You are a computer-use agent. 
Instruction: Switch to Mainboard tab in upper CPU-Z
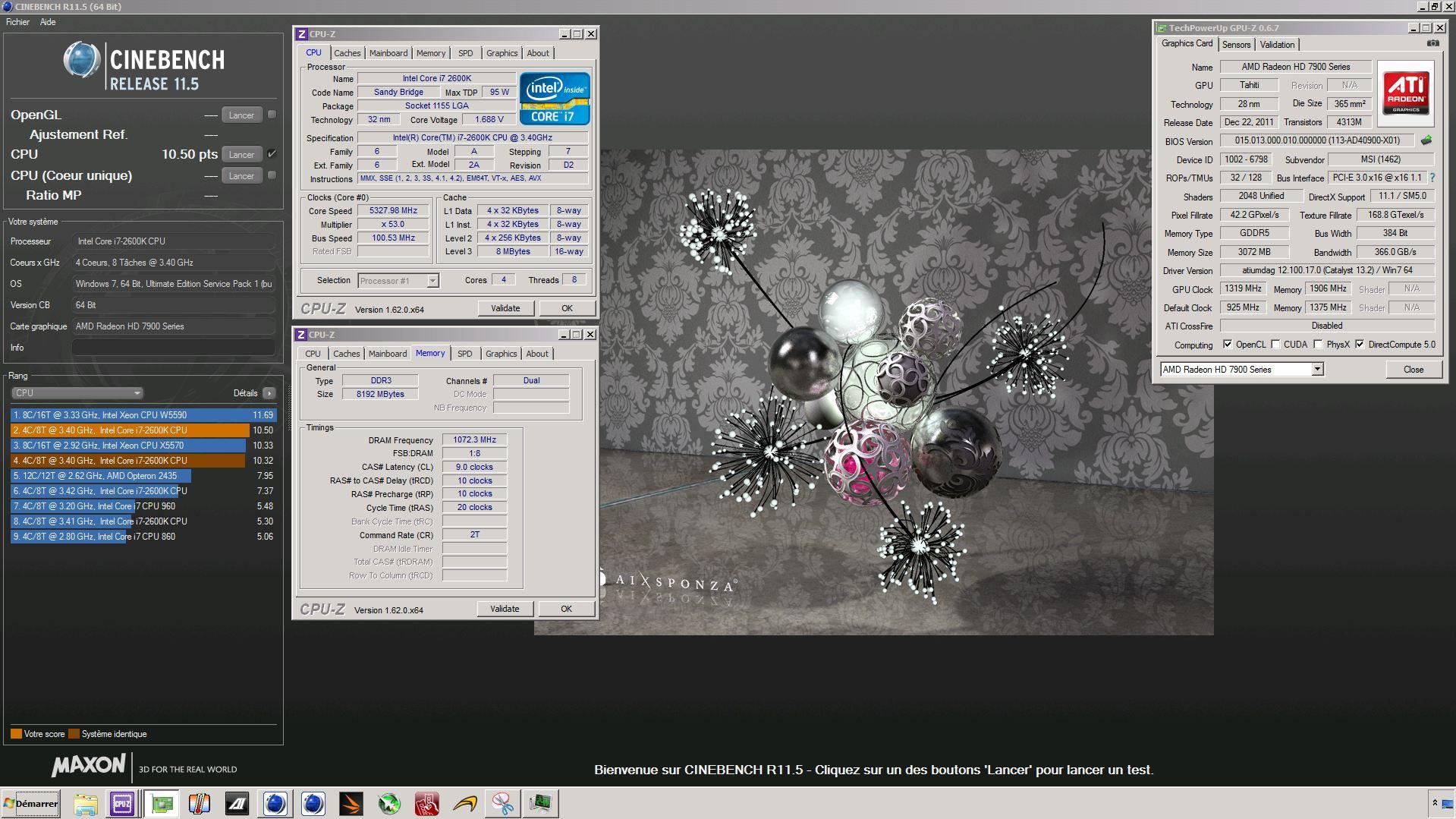click(388, 53)
